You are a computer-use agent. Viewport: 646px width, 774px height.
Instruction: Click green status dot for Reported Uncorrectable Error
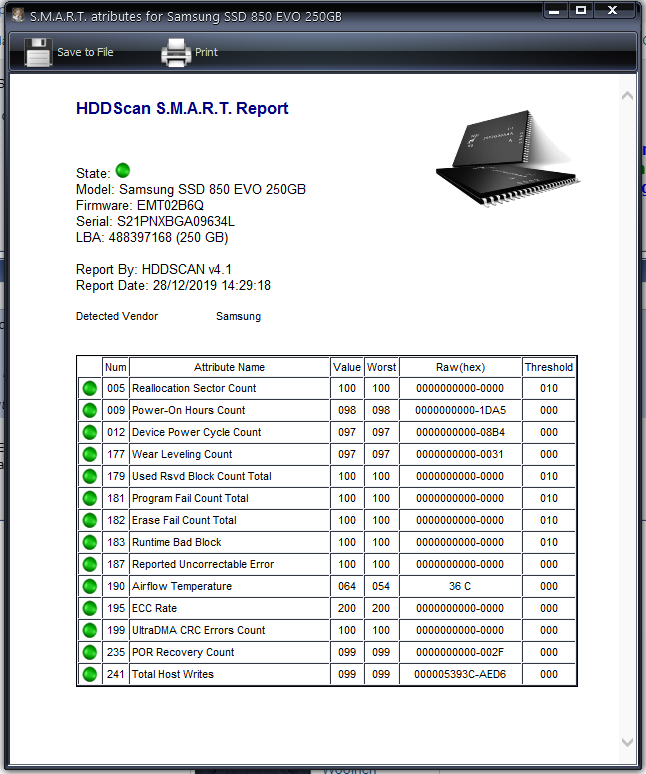(90, 564)
